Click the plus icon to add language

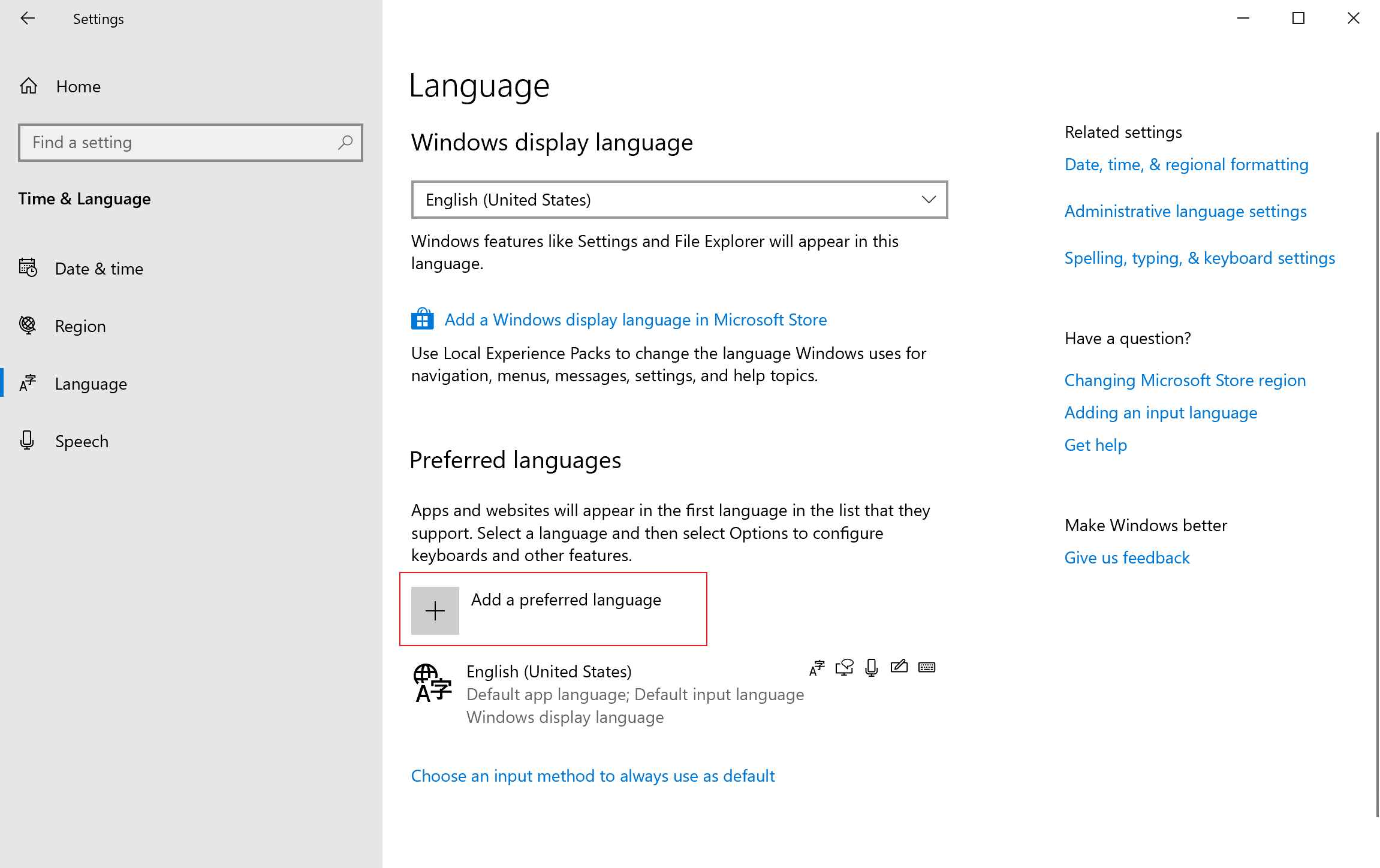click(x=435, y=610)
